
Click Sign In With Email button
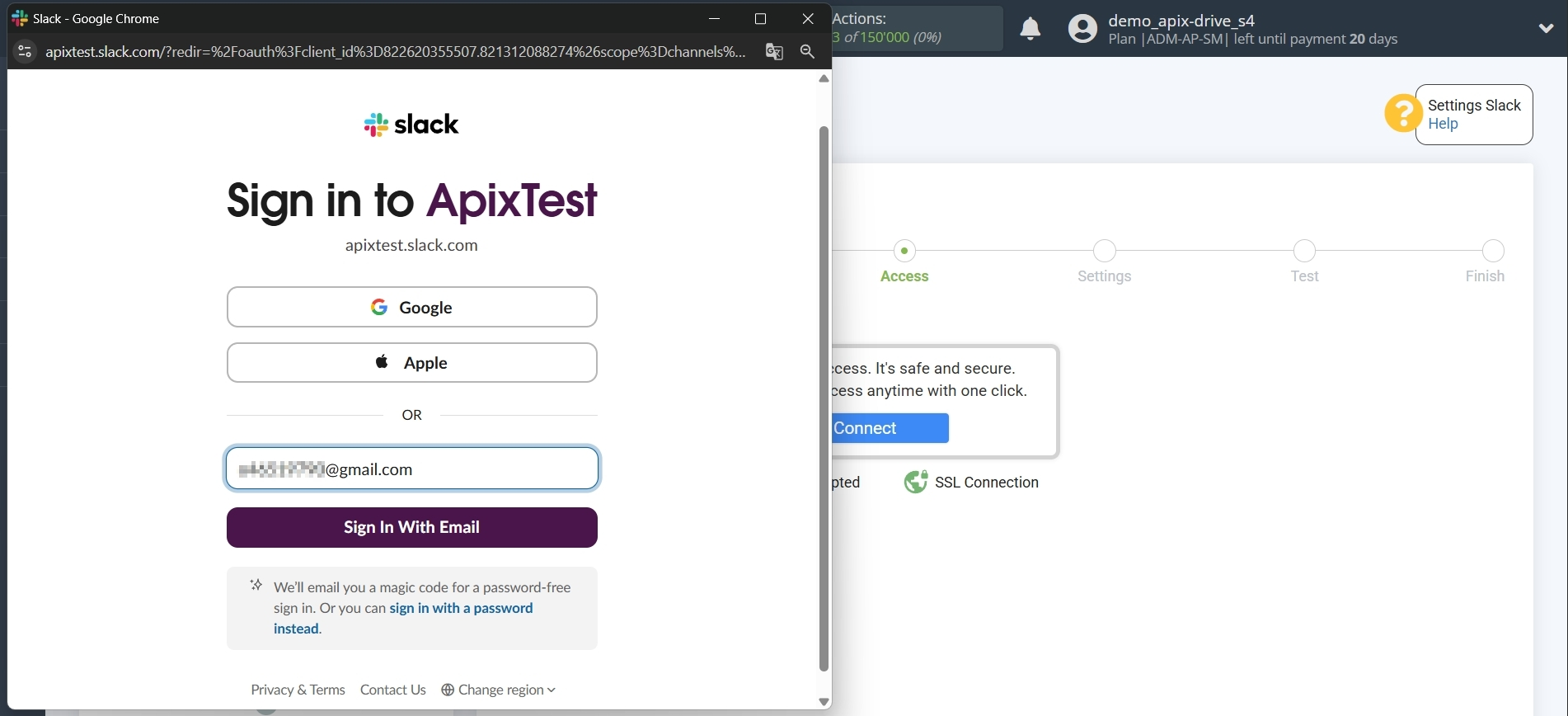[x=412, y=527]
